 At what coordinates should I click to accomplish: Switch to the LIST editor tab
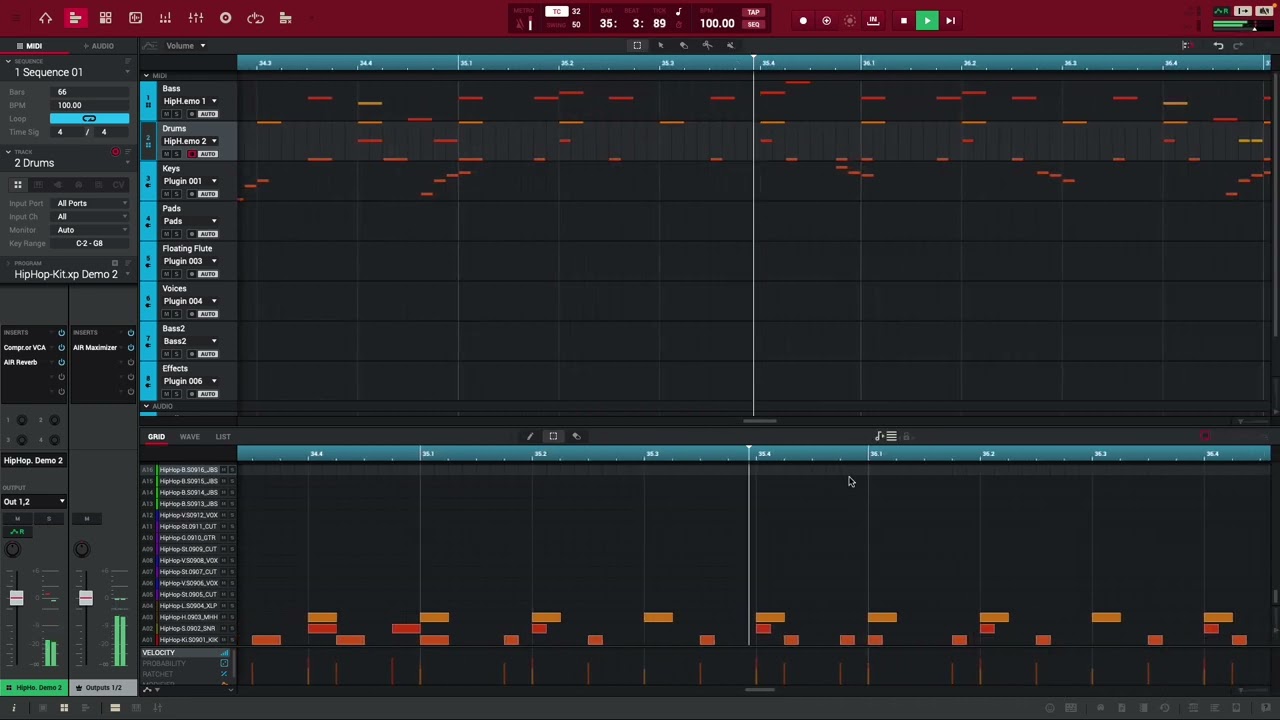click(x=223, y=437)
